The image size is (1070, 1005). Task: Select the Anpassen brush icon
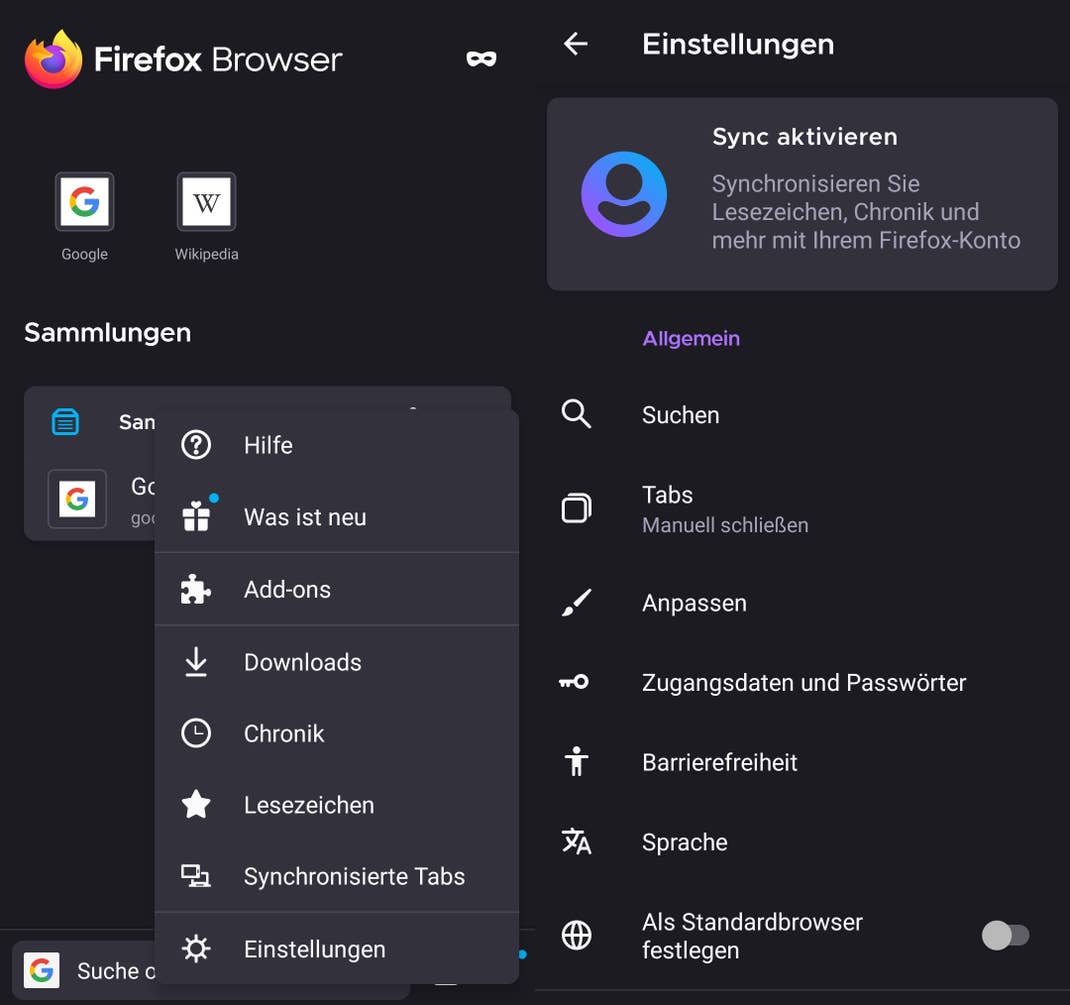[577, 602]
